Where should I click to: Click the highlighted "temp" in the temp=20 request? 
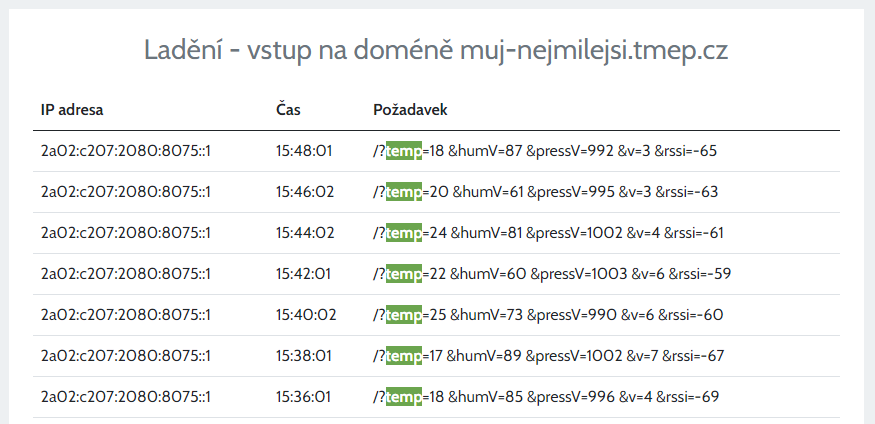pyautogui.click(x=404, y=192)
